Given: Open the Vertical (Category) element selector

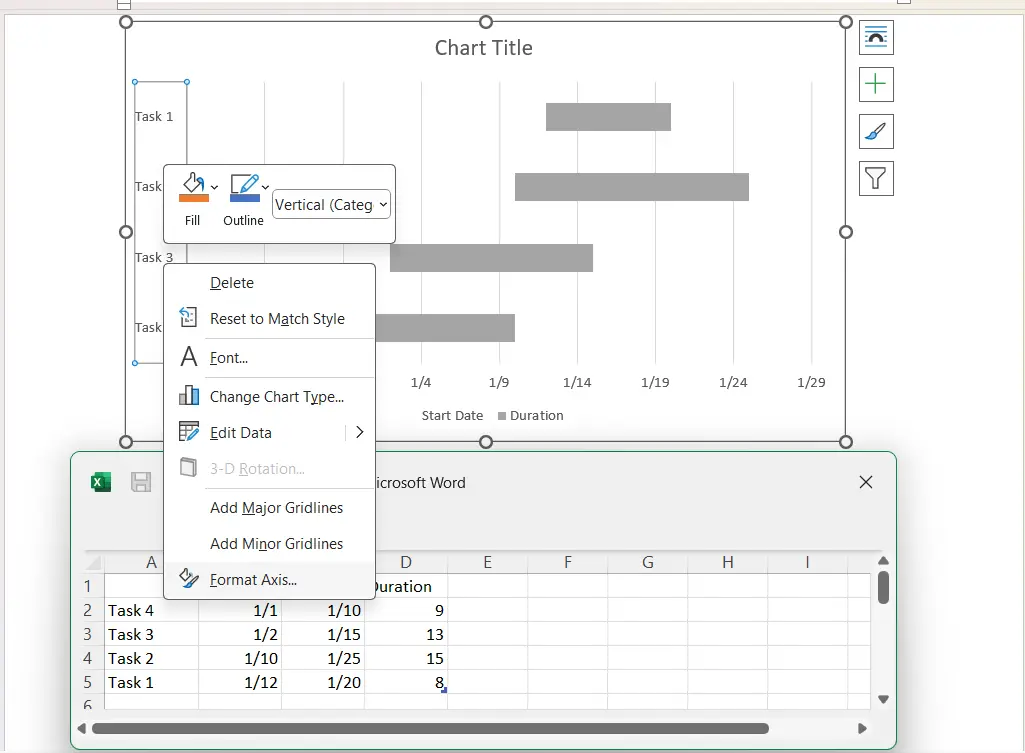Looking at the screenshot, I should tap(331, 205).
